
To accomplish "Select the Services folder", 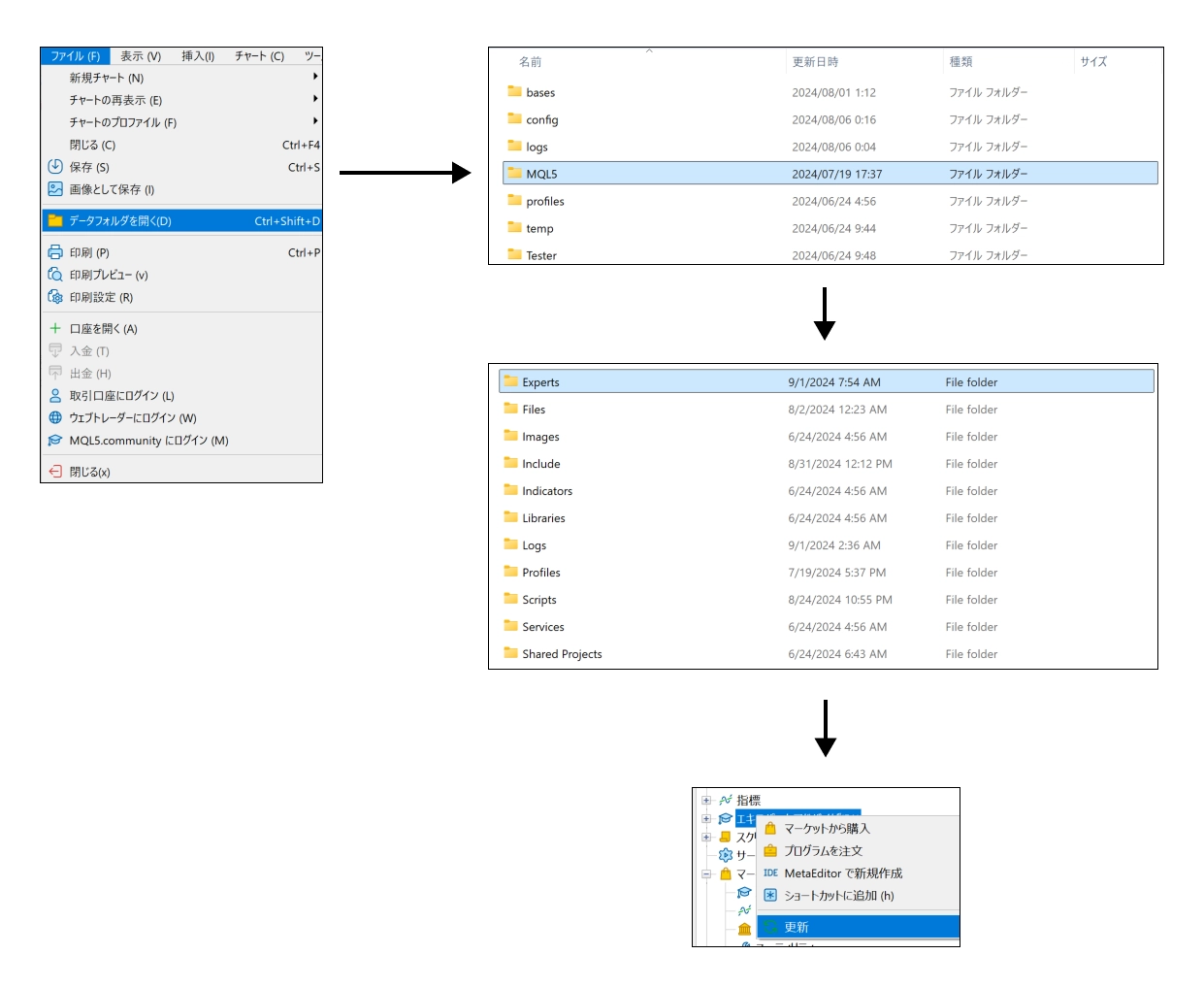I will 827,627.
